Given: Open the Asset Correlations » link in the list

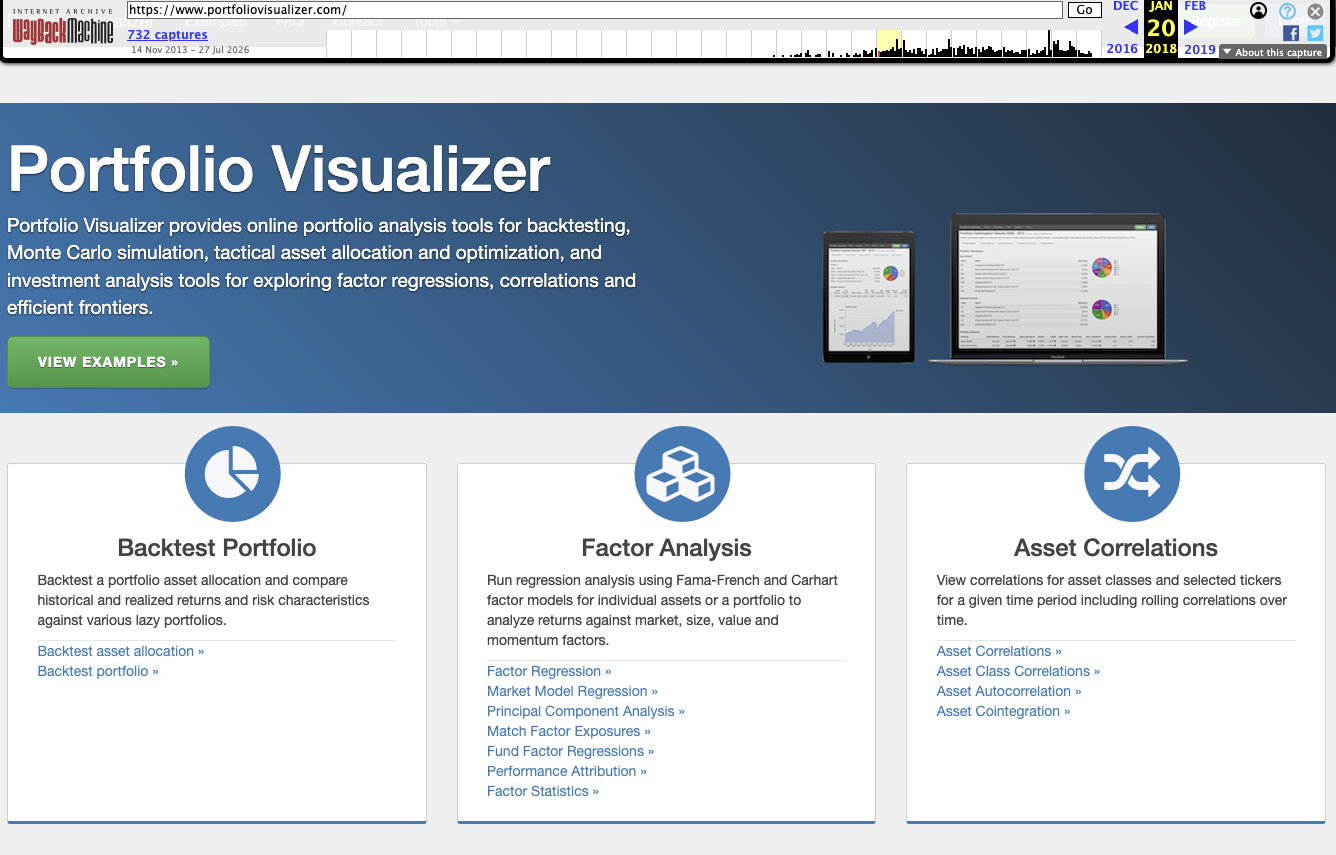Looking at the screenshot, I should click(999, 651).
